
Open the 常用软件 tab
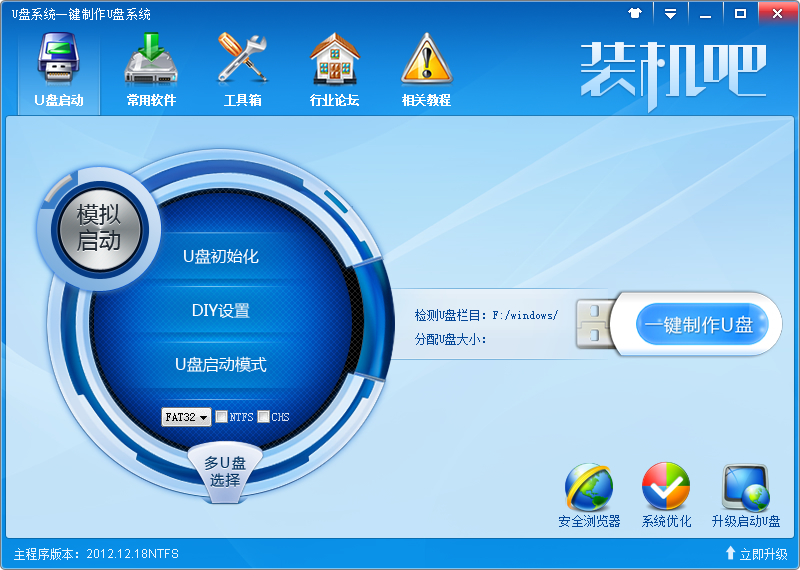pos(151,71)
